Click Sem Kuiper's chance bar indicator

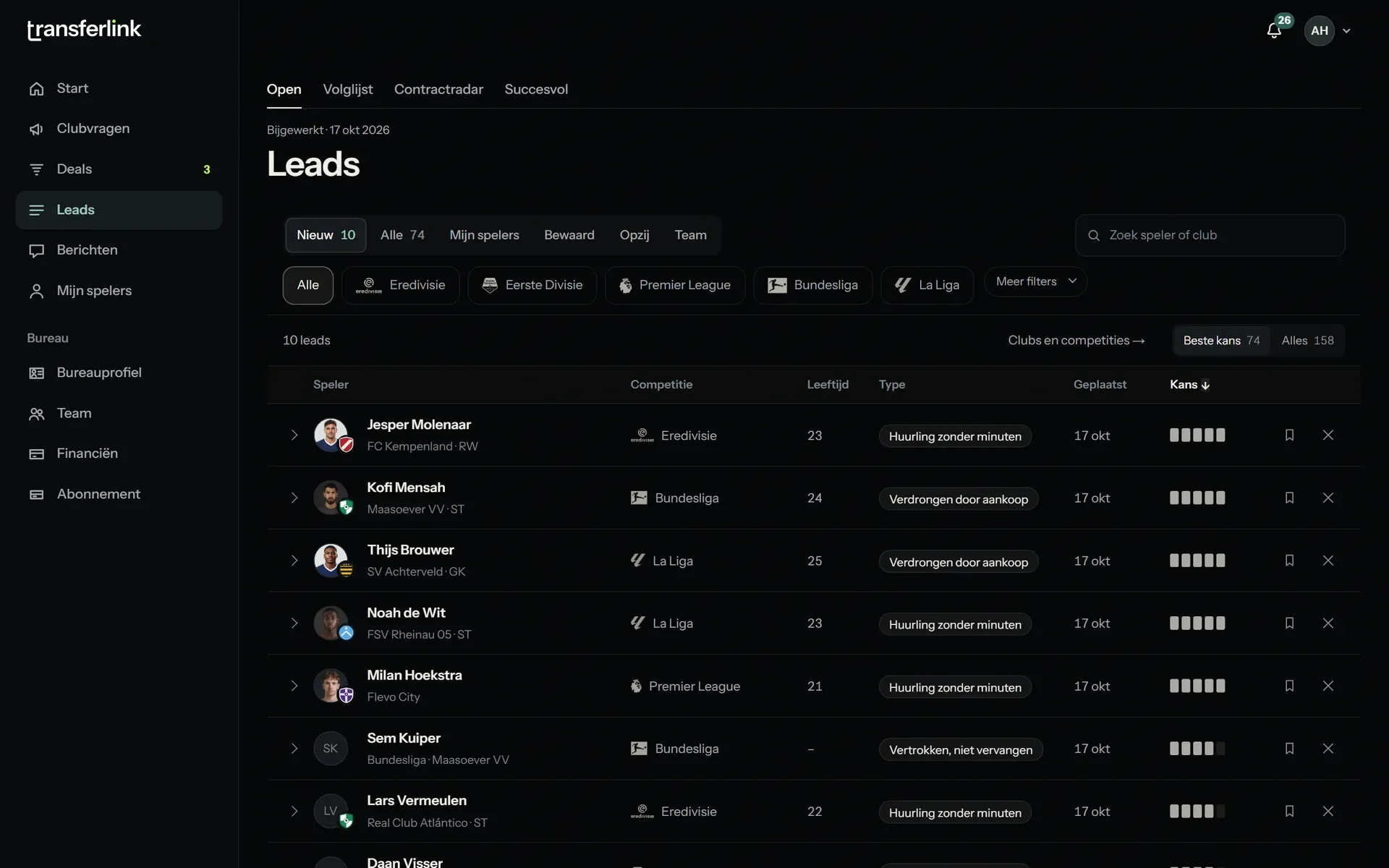pos(1197,749)
